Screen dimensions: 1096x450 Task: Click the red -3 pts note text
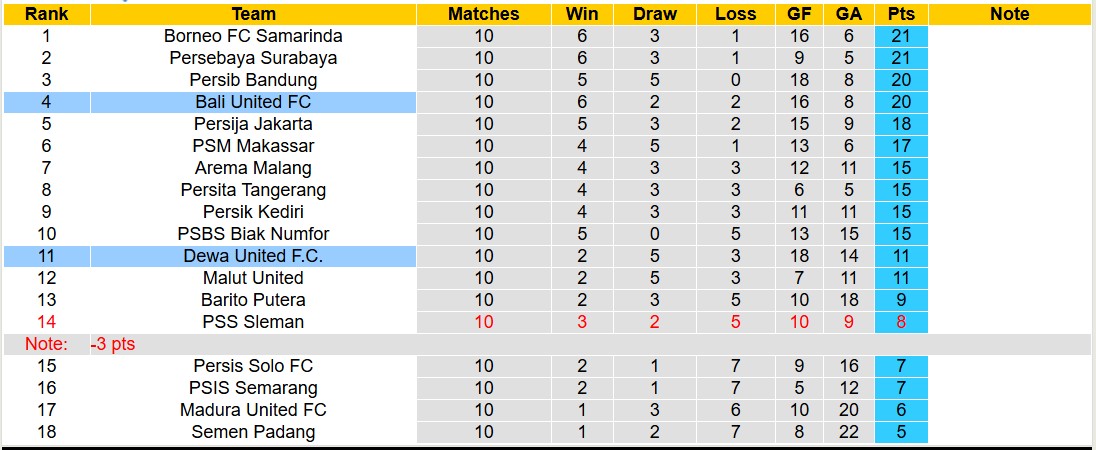pos(112,344)
